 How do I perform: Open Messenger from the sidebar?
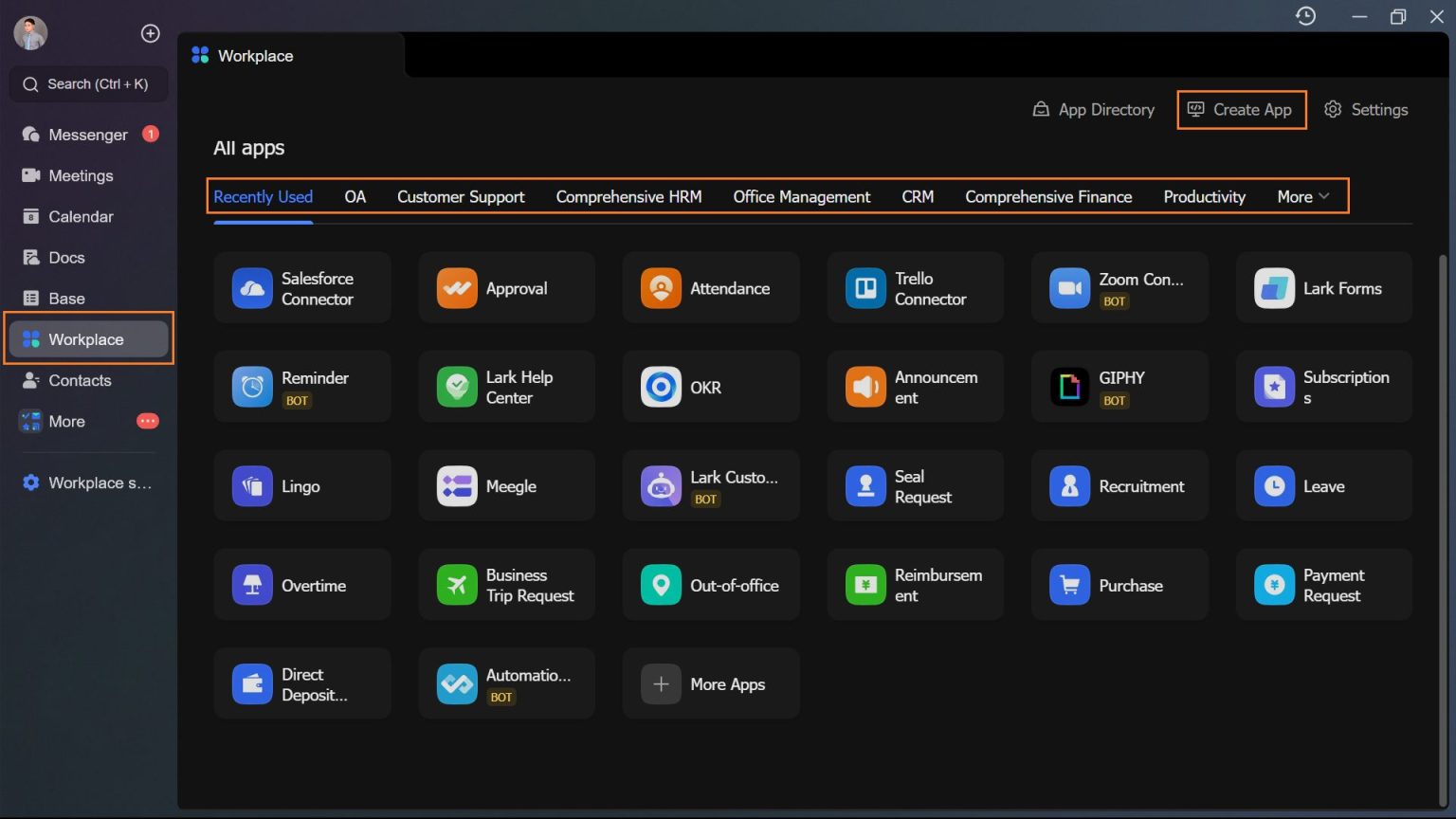pos(87,135)
